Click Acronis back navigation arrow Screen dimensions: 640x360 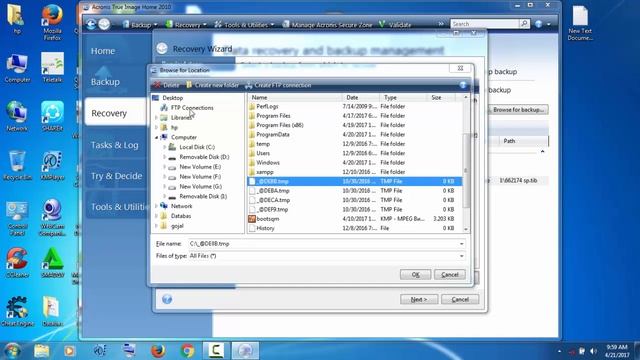(x=91, y=24)
